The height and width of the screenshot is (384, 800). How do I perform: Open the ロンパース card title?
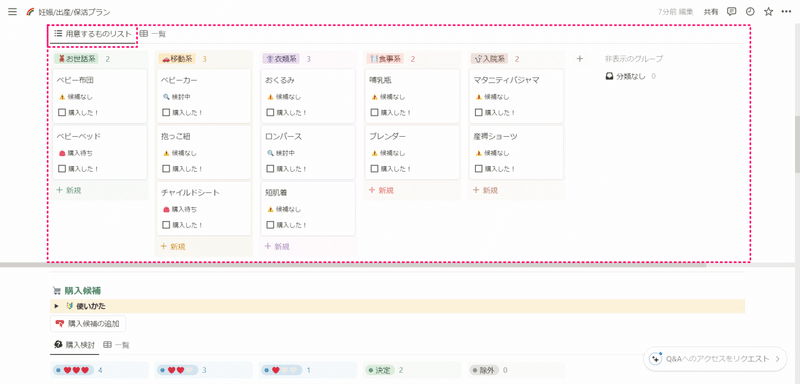click(x=284, y=137)
